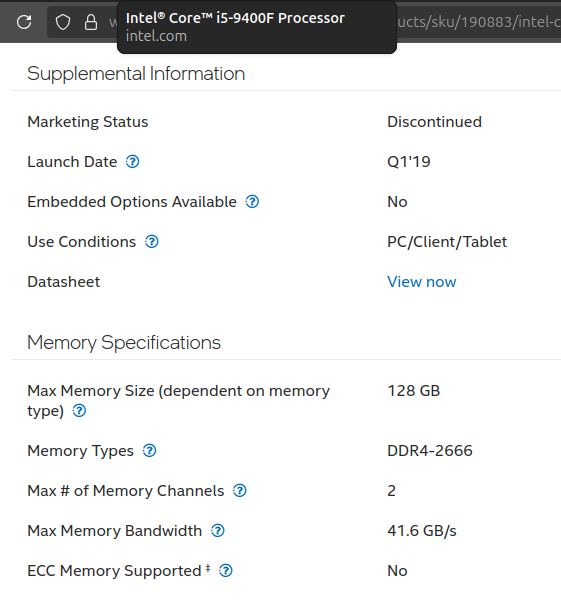Screen dimensions: 561x604
Task: Open help icon beside Use Conditions
Action: (x=151, y=242)
